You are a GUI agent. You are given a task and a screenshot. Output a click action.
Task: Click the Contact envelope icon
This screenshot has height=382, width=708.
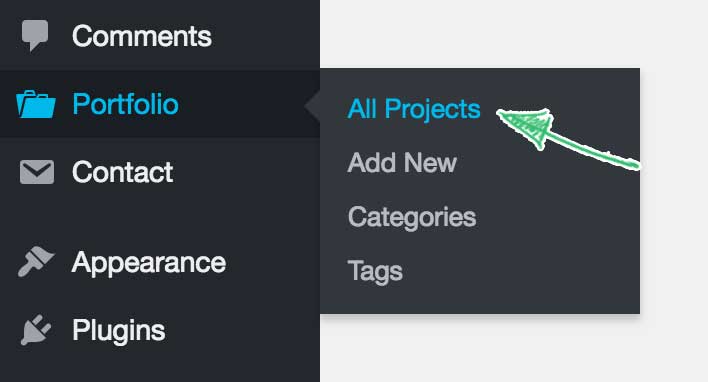[x=37, y=172]
